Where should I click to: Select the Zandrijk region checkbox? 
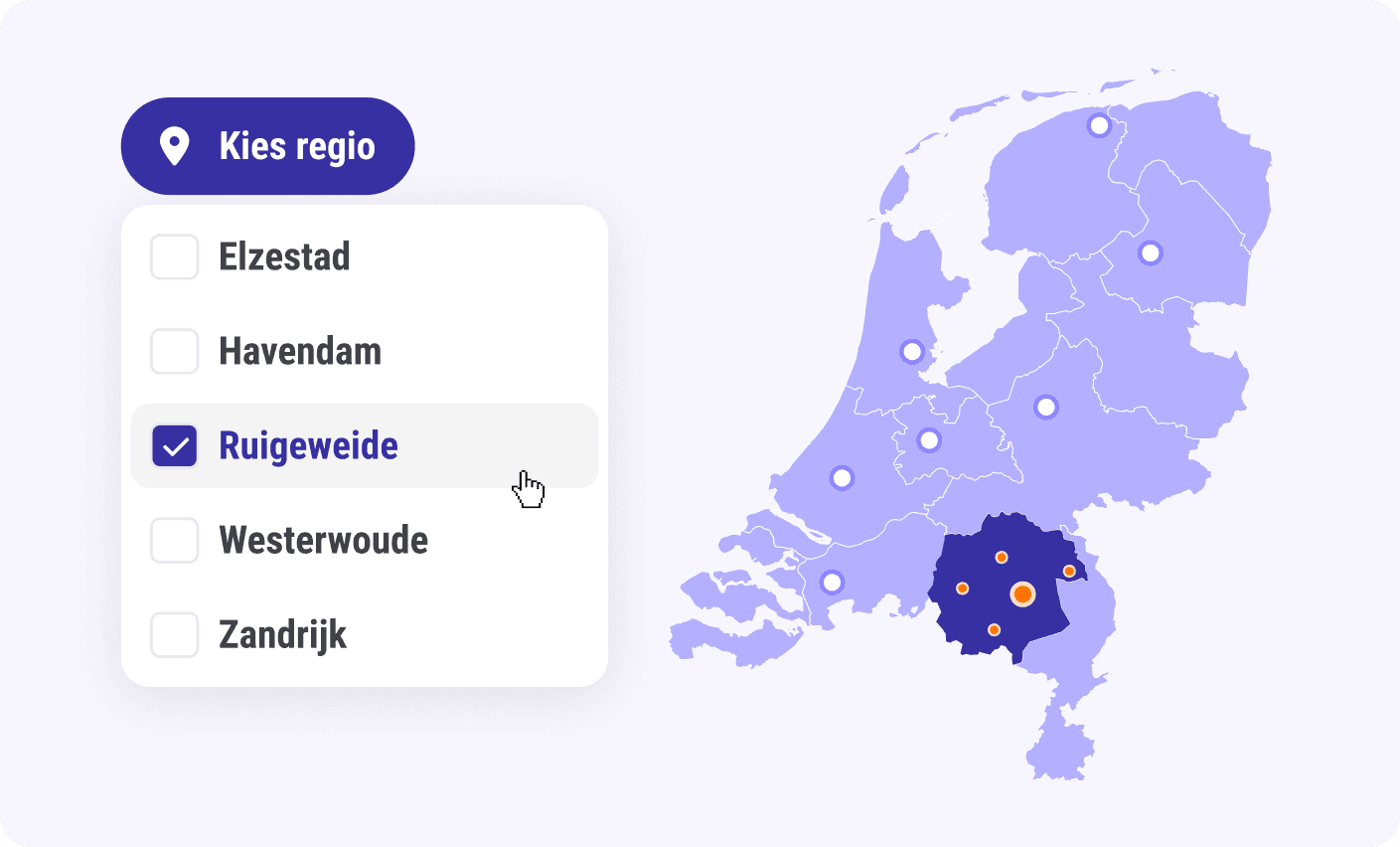(x=174, y=634)
